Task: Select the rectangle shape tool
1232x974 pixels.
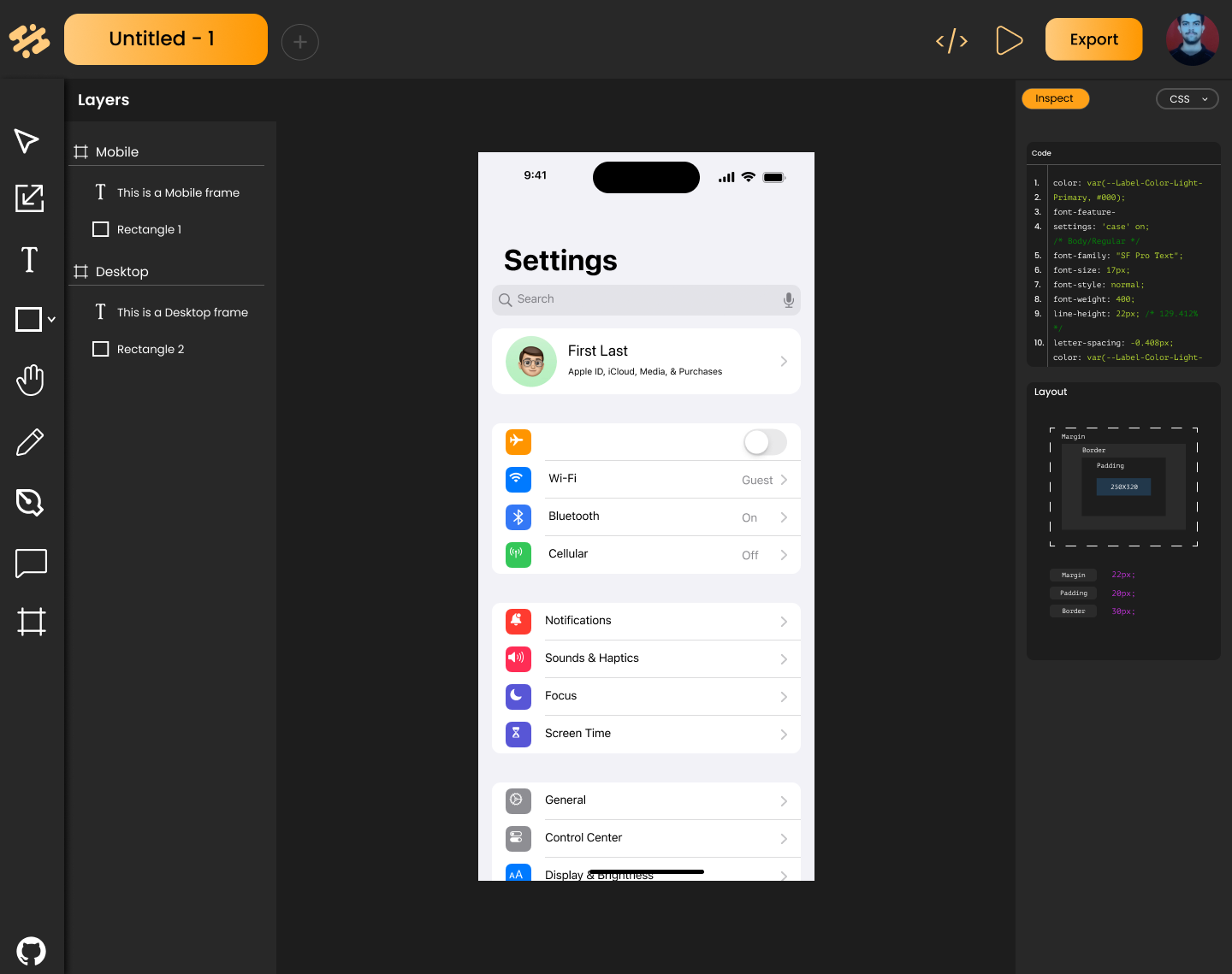Action: (x=29, y=319)
